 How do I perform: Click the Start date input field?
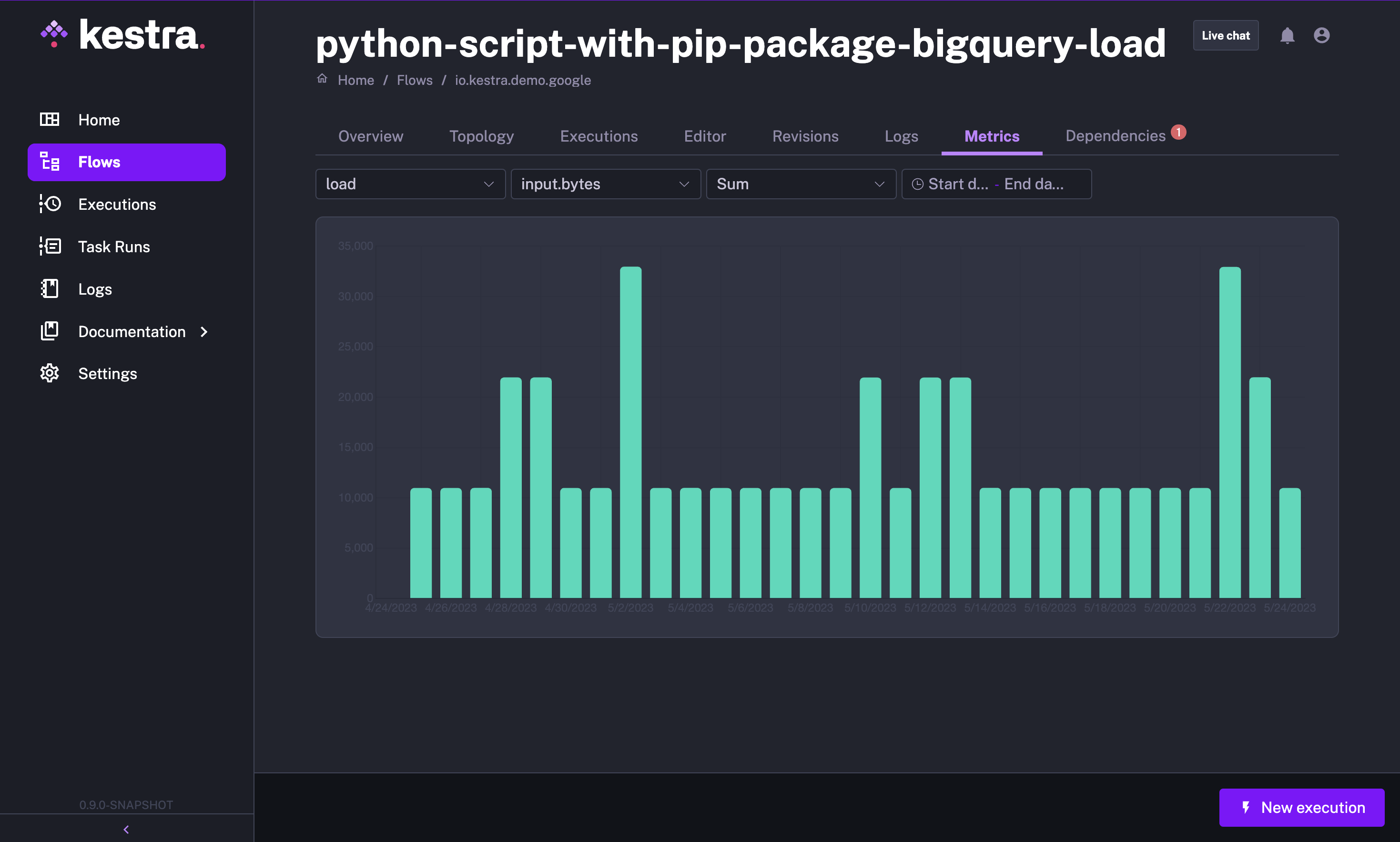[957, 184]
